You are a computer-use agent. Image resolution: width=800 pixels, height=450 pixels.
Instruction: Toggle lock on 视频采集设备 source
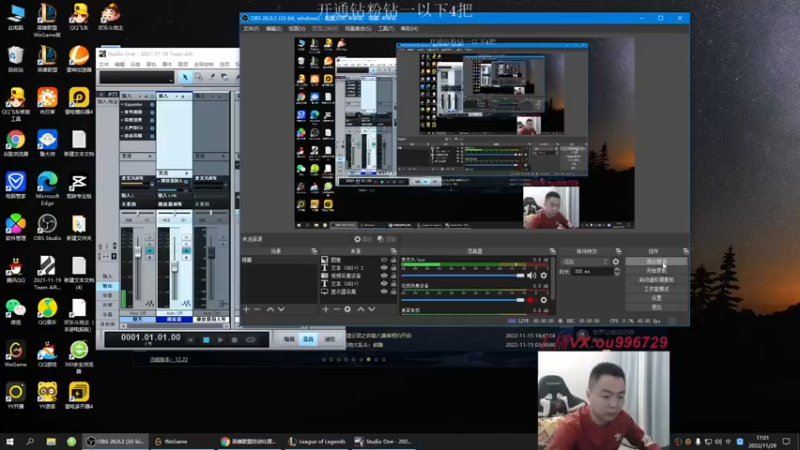point(393,276)
